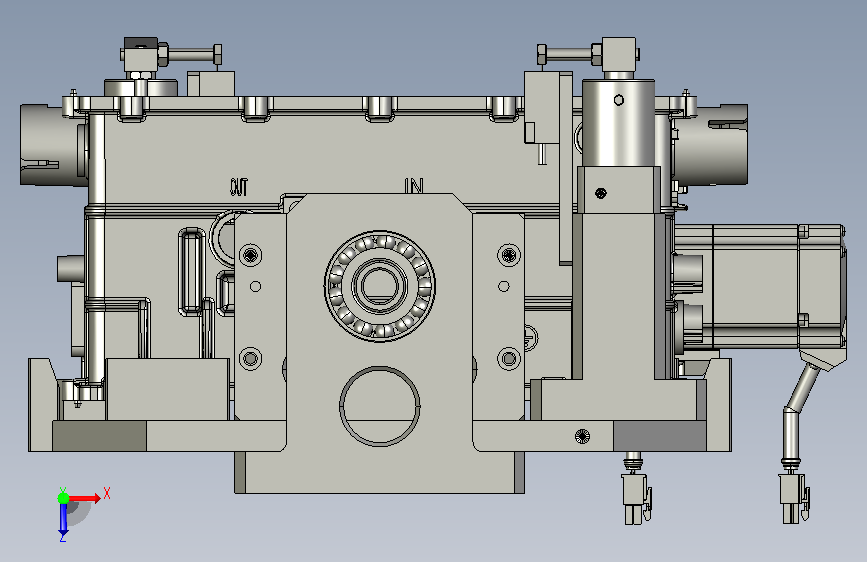867x562 pixels.
Task: Click the blue Z axis arrow
Action: click(63, 519)
